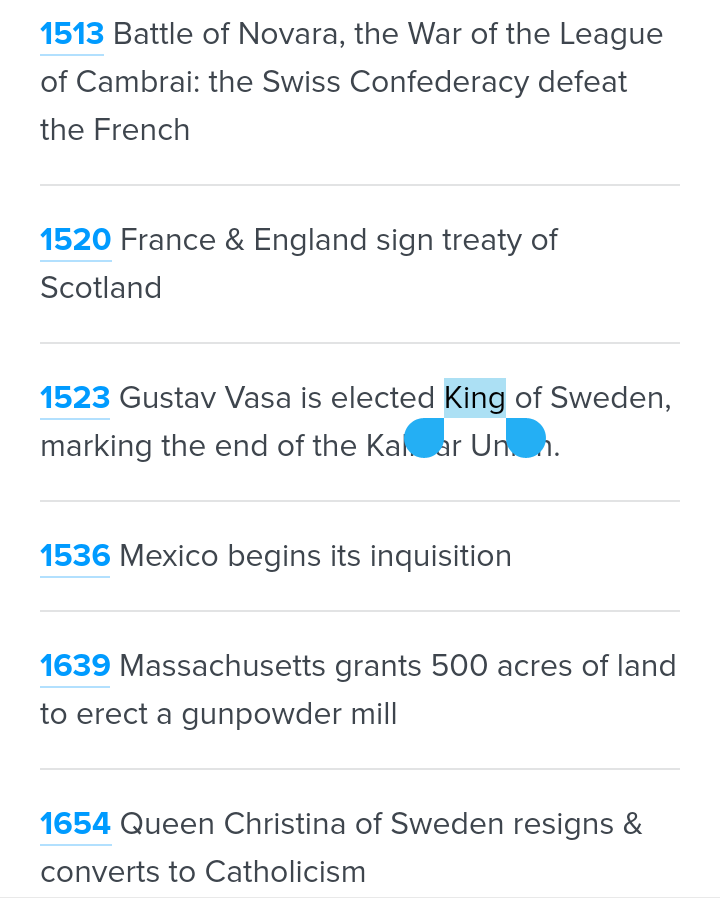Tap the left text selection handle
Screen dimensions: 720x923
tap(424, 439)
